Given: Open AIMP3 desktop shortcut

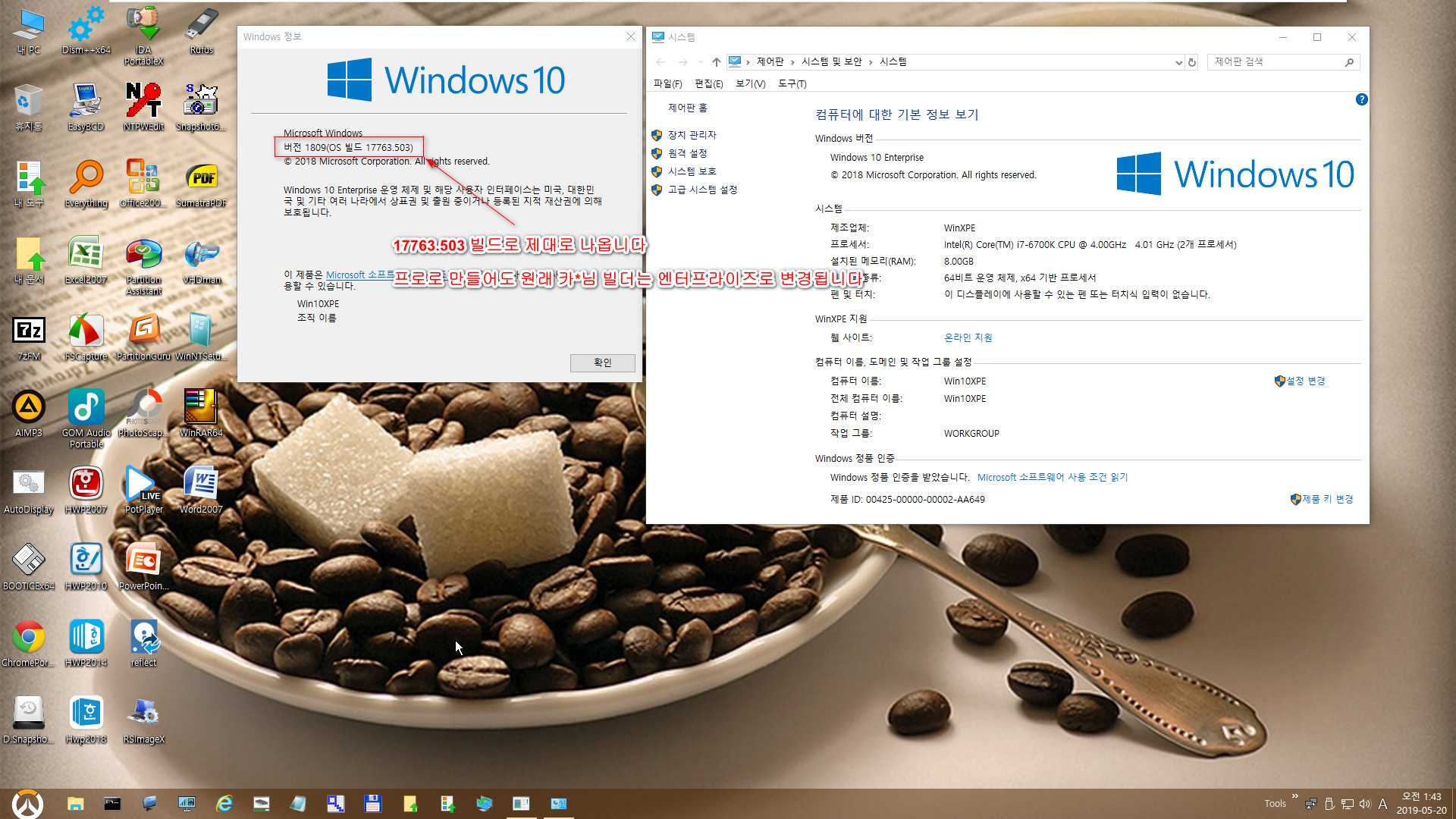Looking at the screenshot, I should pos(29,413).
